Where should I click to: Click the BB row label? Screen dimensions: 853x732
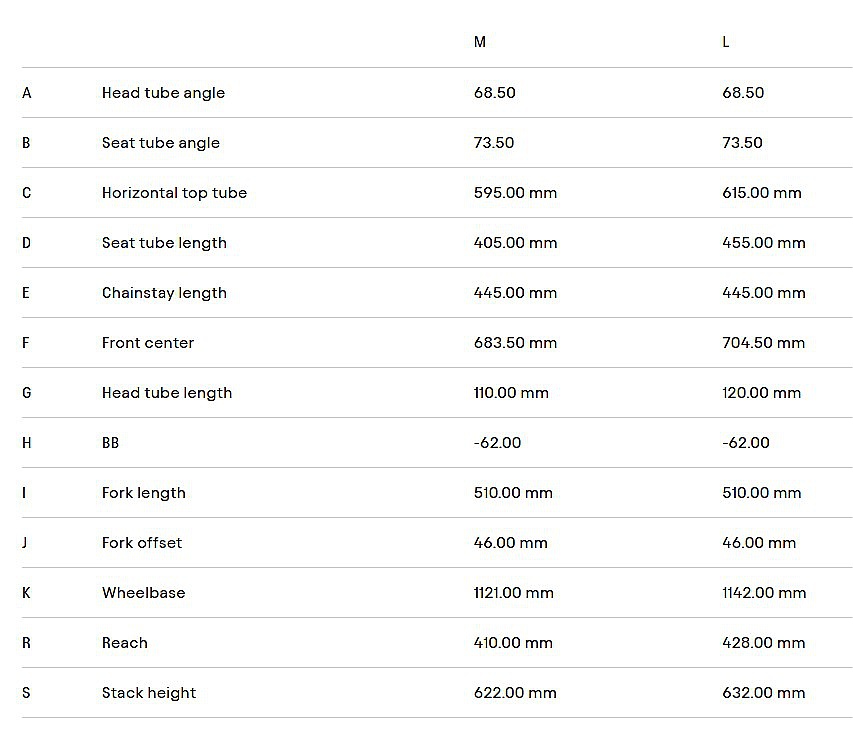point(110,443)
